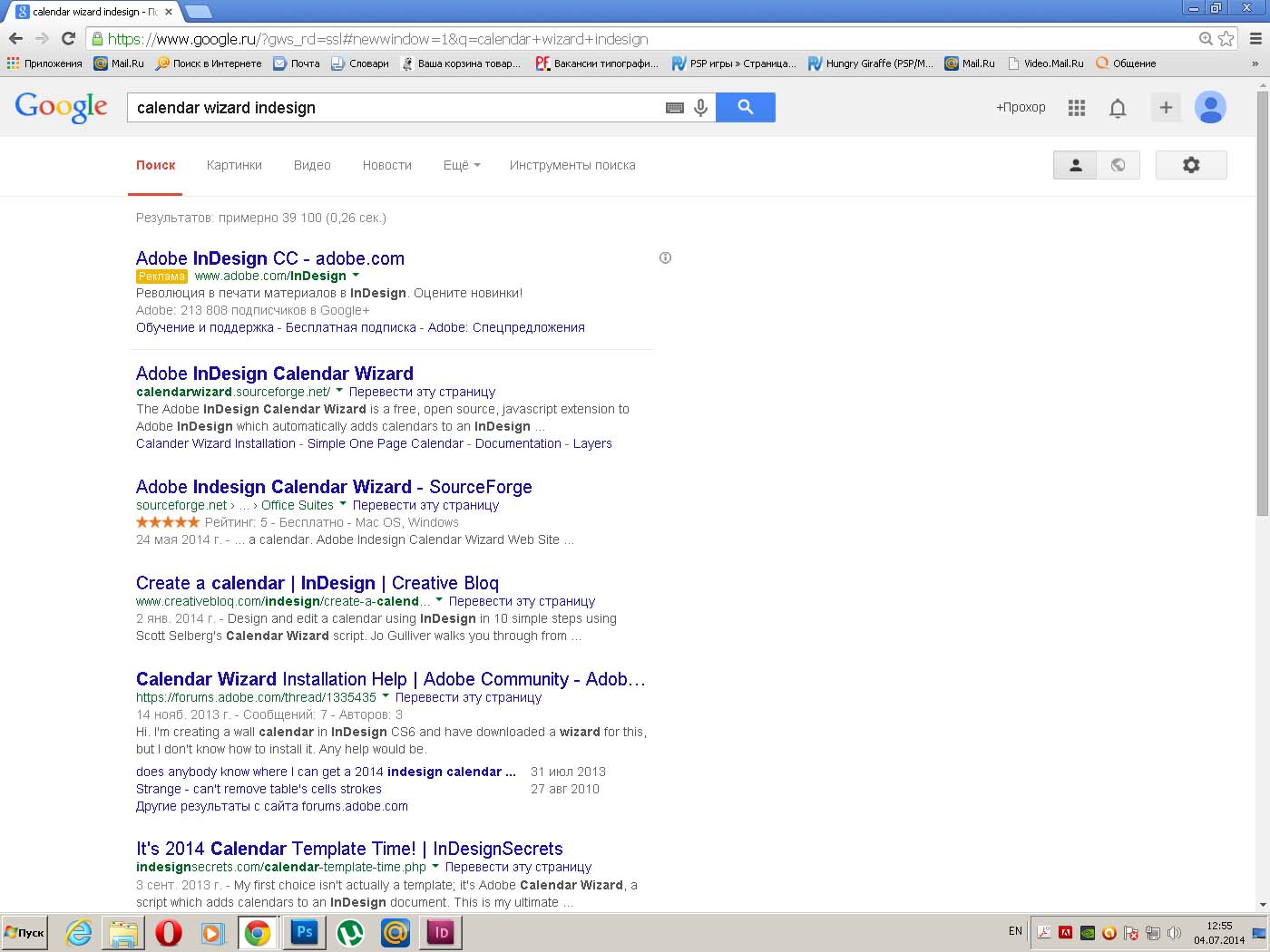This screenshot has width=1270, height=952.
Task: Open Adobe InDesign CC - adobe.com ad
Action: tap(270, 258)
